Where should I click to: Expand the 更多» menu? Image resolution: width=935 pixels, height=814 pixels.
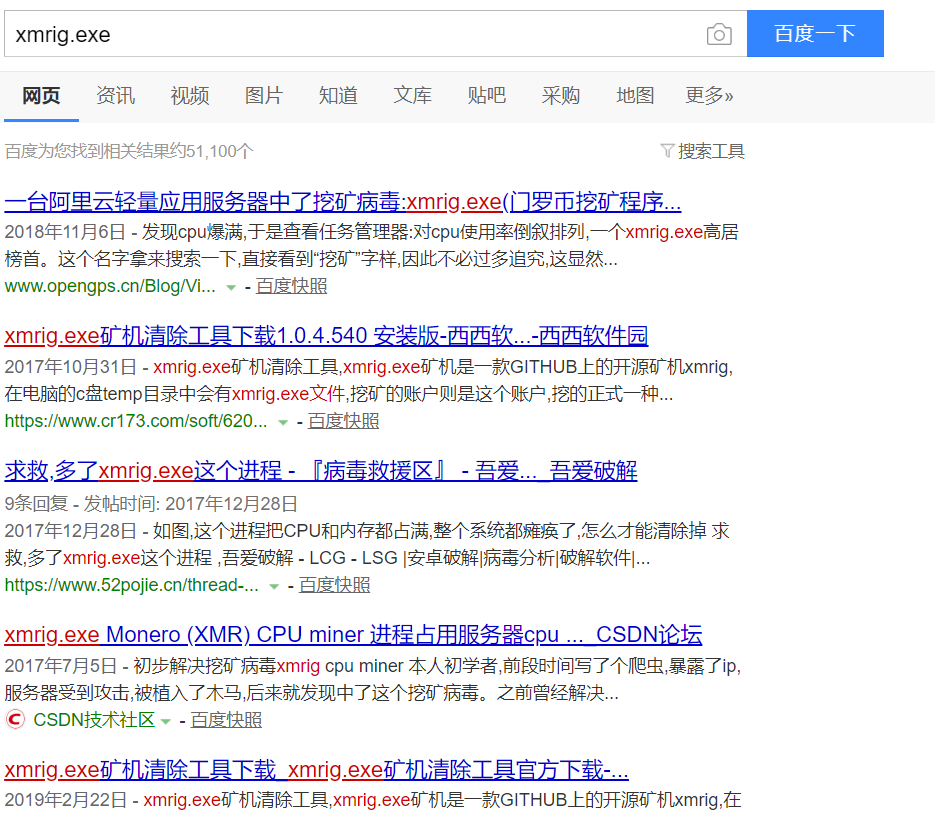coord(709,96)
